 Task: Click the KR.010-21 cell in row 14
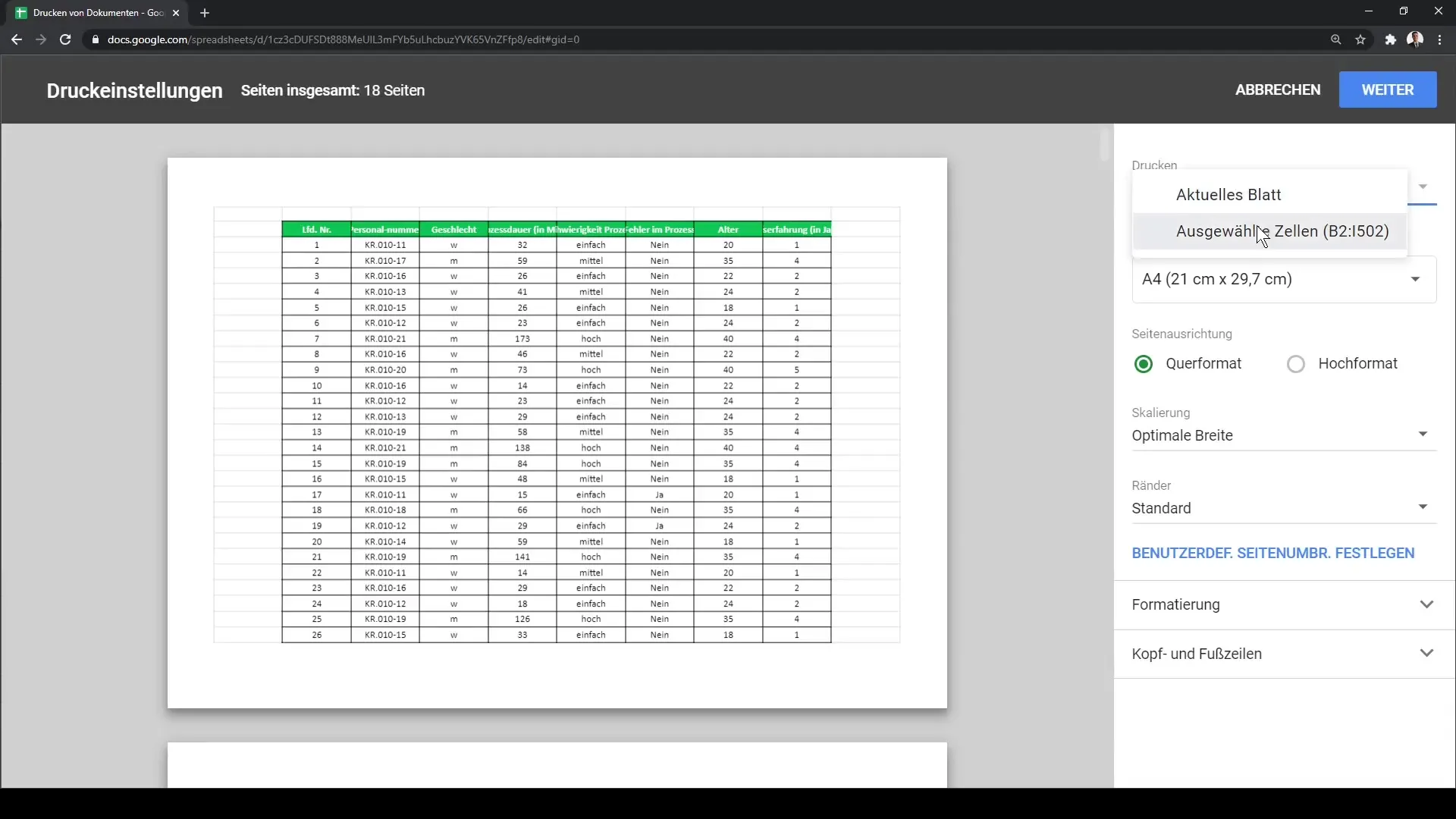(x=385, y=448)
